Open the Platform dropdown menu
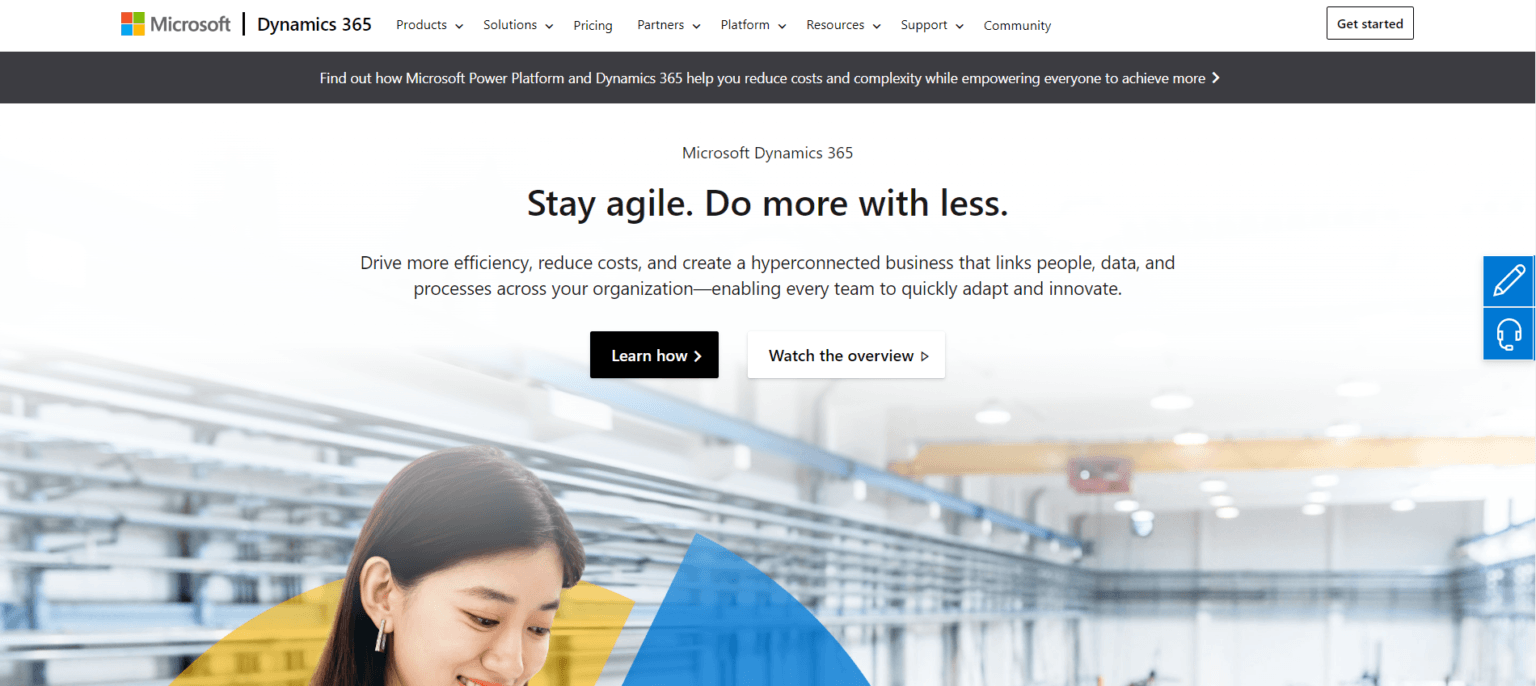 point(752,25)
